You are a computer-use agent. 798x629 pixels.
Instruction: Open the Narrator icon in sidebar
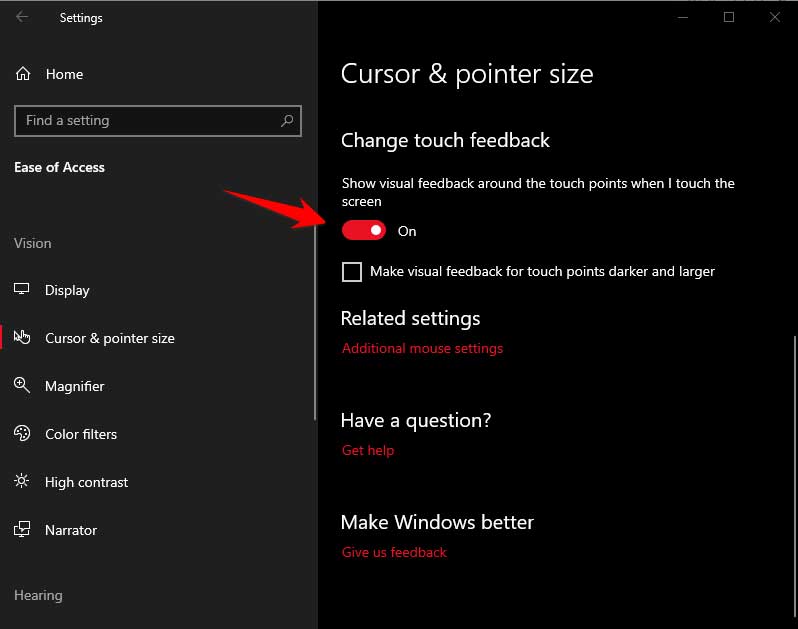(22, 529)
